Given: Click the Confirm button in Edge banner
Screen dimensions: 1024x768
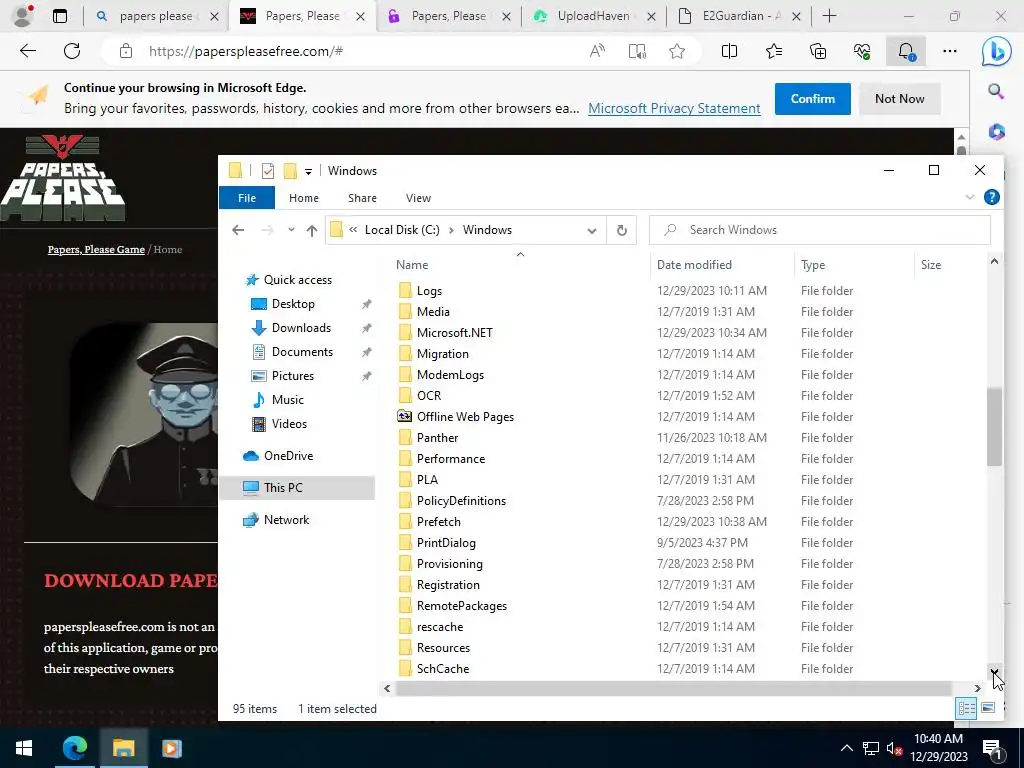Looking at the screenshot, I should click(812, 99).
